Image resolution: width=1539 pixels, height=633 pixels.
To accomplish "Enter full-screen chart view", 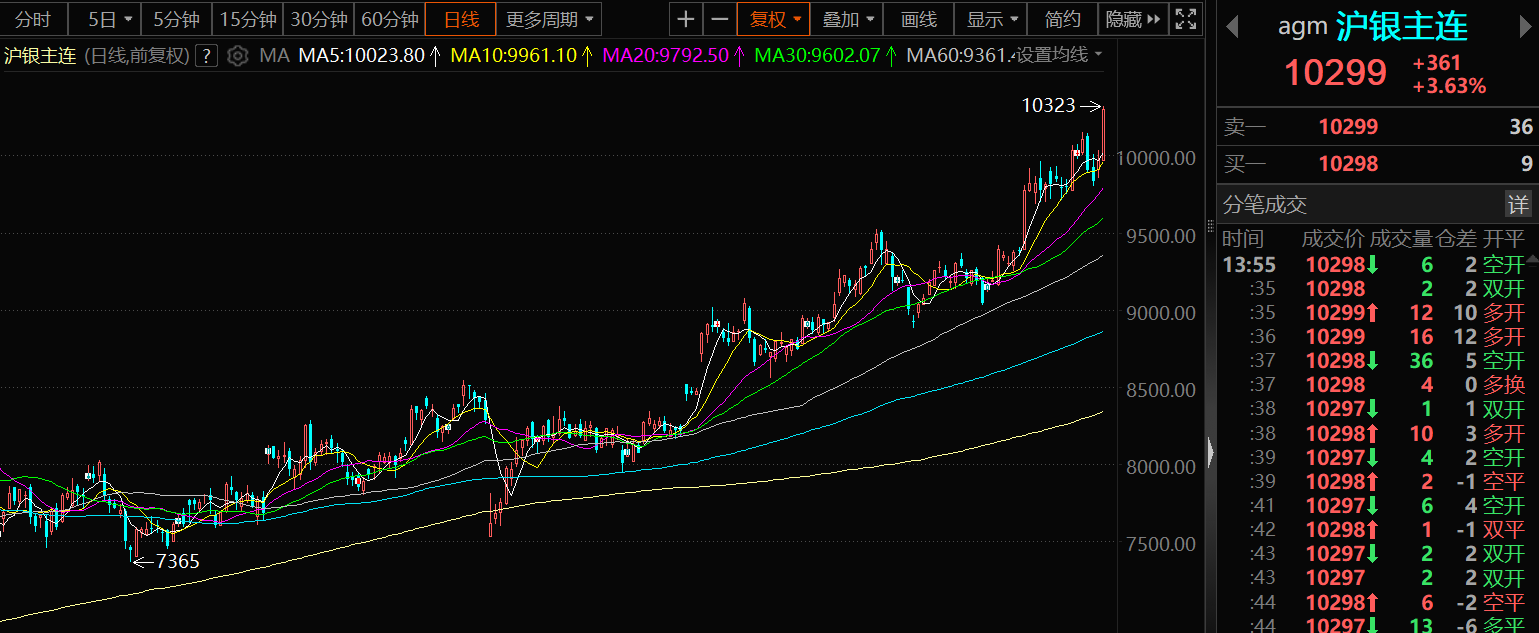I will (x=1186, y=19).
